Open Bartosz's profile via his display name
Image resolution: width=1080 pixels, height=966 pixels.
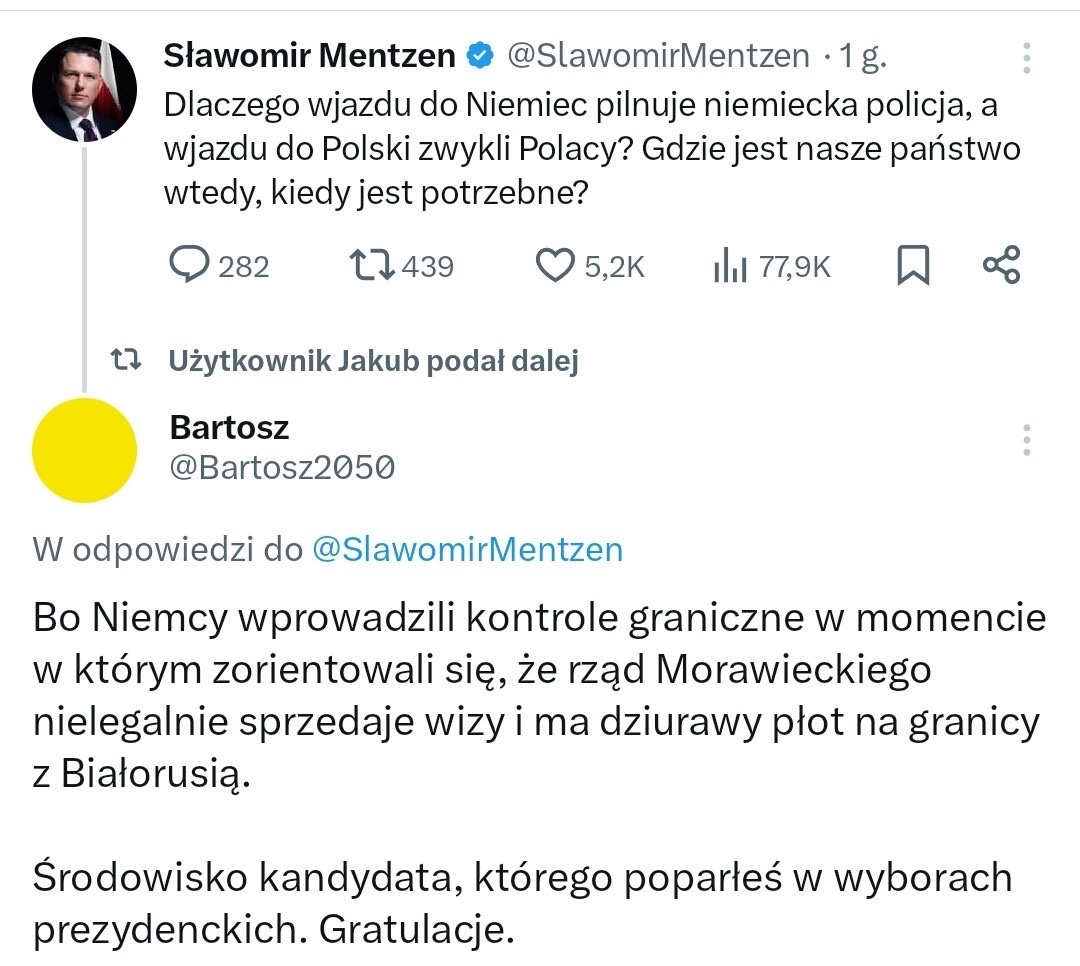click(x=229, y=427)
